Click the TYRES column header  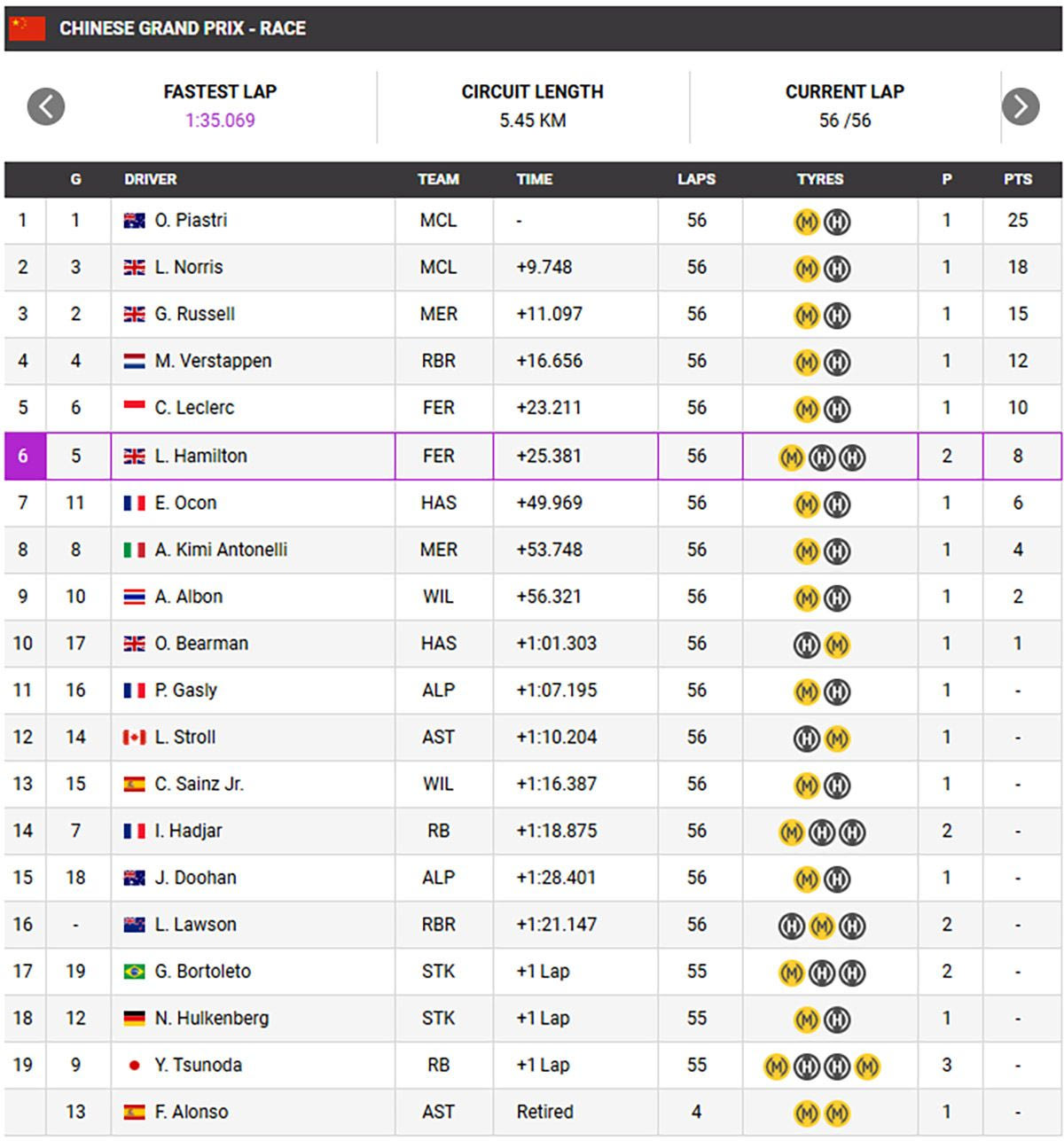(x=819, y=179)
